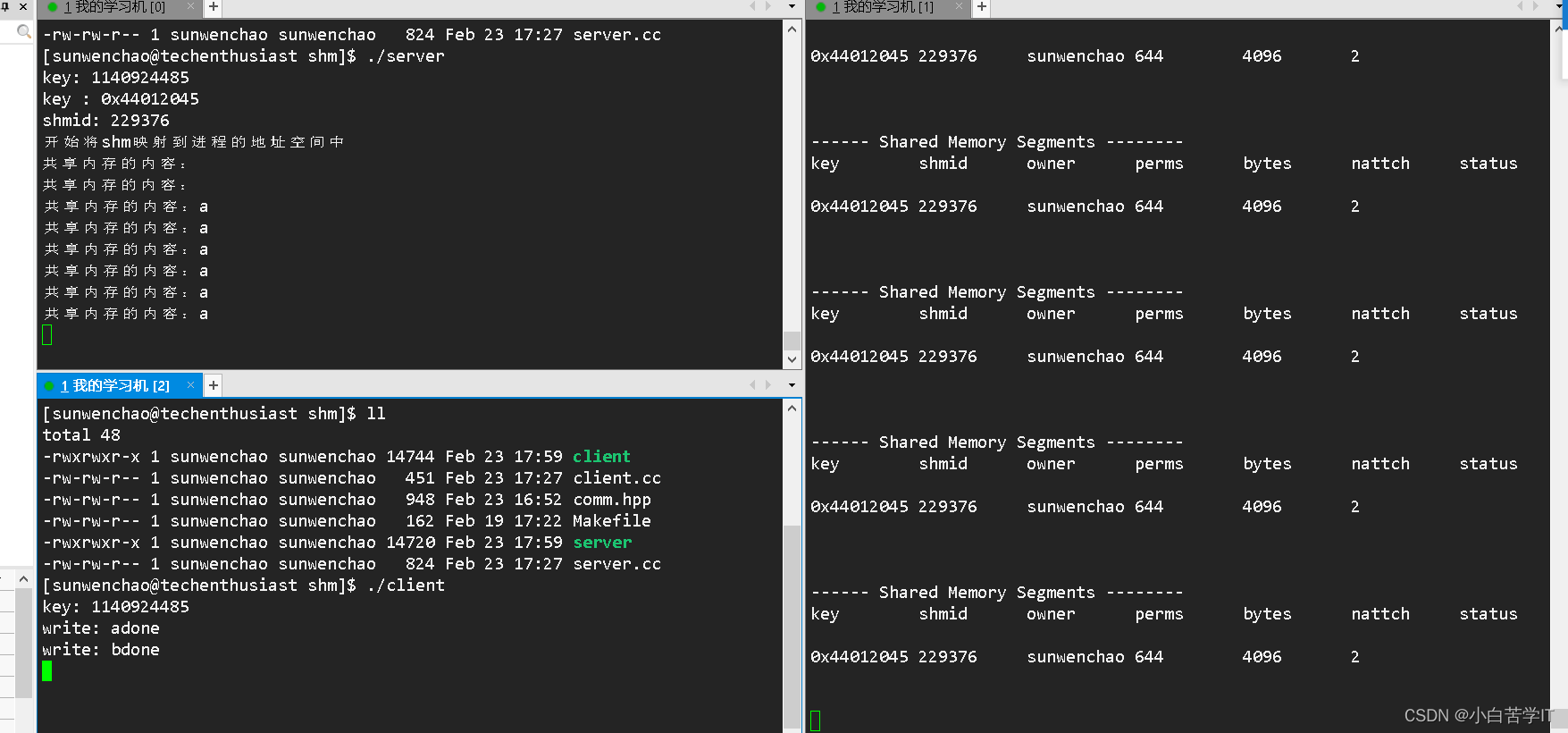This screenshot has height=733, width=1568.
Task: Click the scroll-up arrow of the right terminal
Action: 1560,29
